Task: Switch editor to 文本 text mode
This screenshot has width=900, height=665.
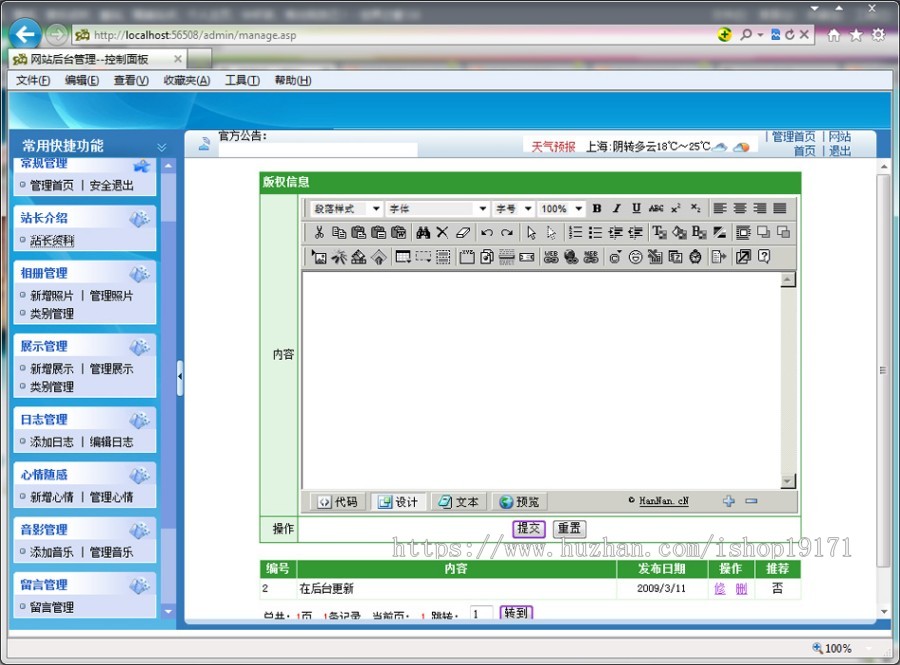Action: [x=459, y=502]
